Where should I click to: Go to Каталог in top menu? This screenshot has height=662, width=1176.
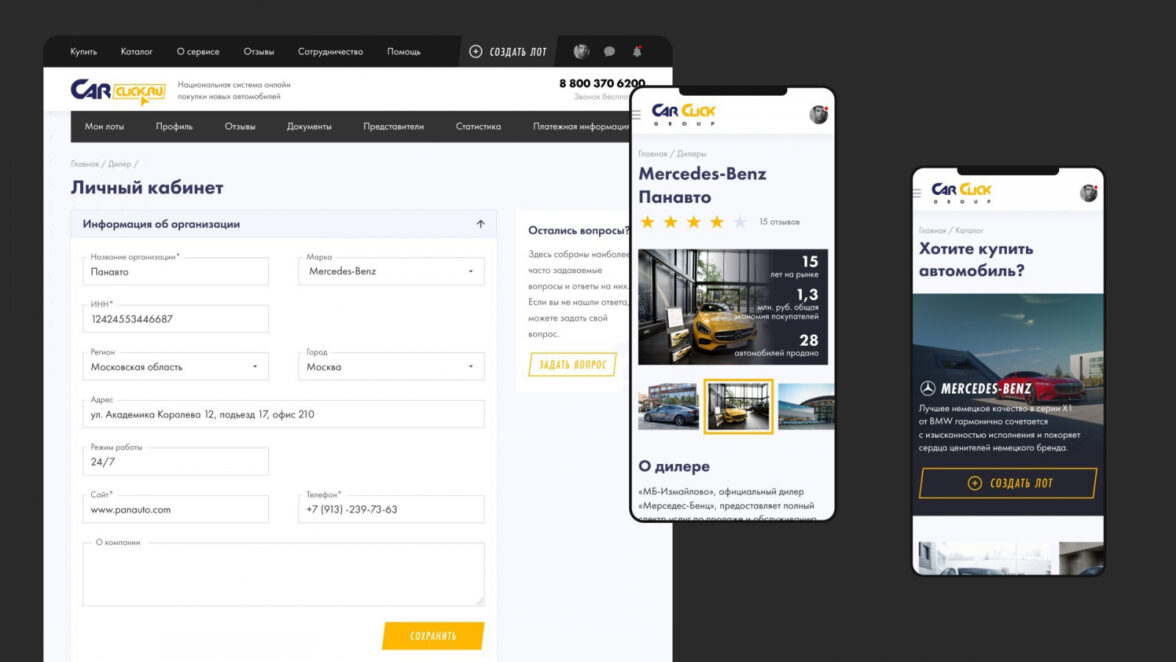tap(137, 52)
